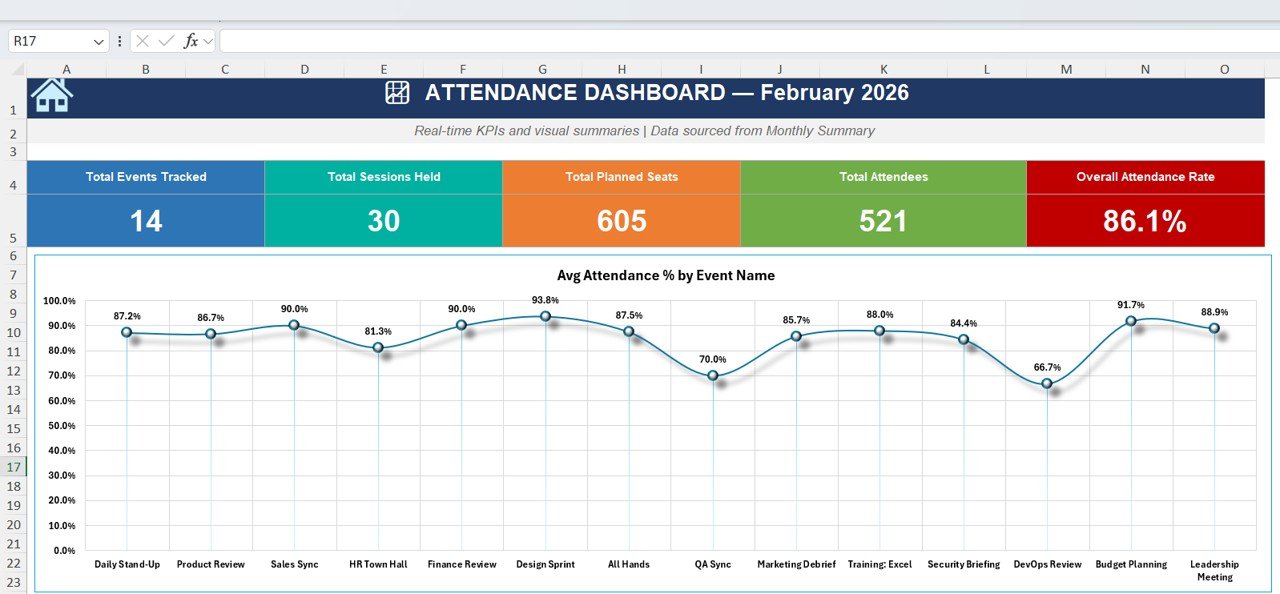Click the vertical ellipsis beside the Name Box
1280x594 pixels.
pyautogui.click(x=119, y=41)
